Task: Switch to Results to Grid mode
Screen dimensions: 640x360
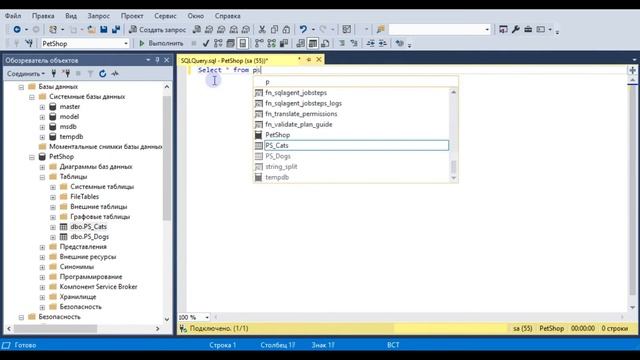Action: click(x=313, y=43)
